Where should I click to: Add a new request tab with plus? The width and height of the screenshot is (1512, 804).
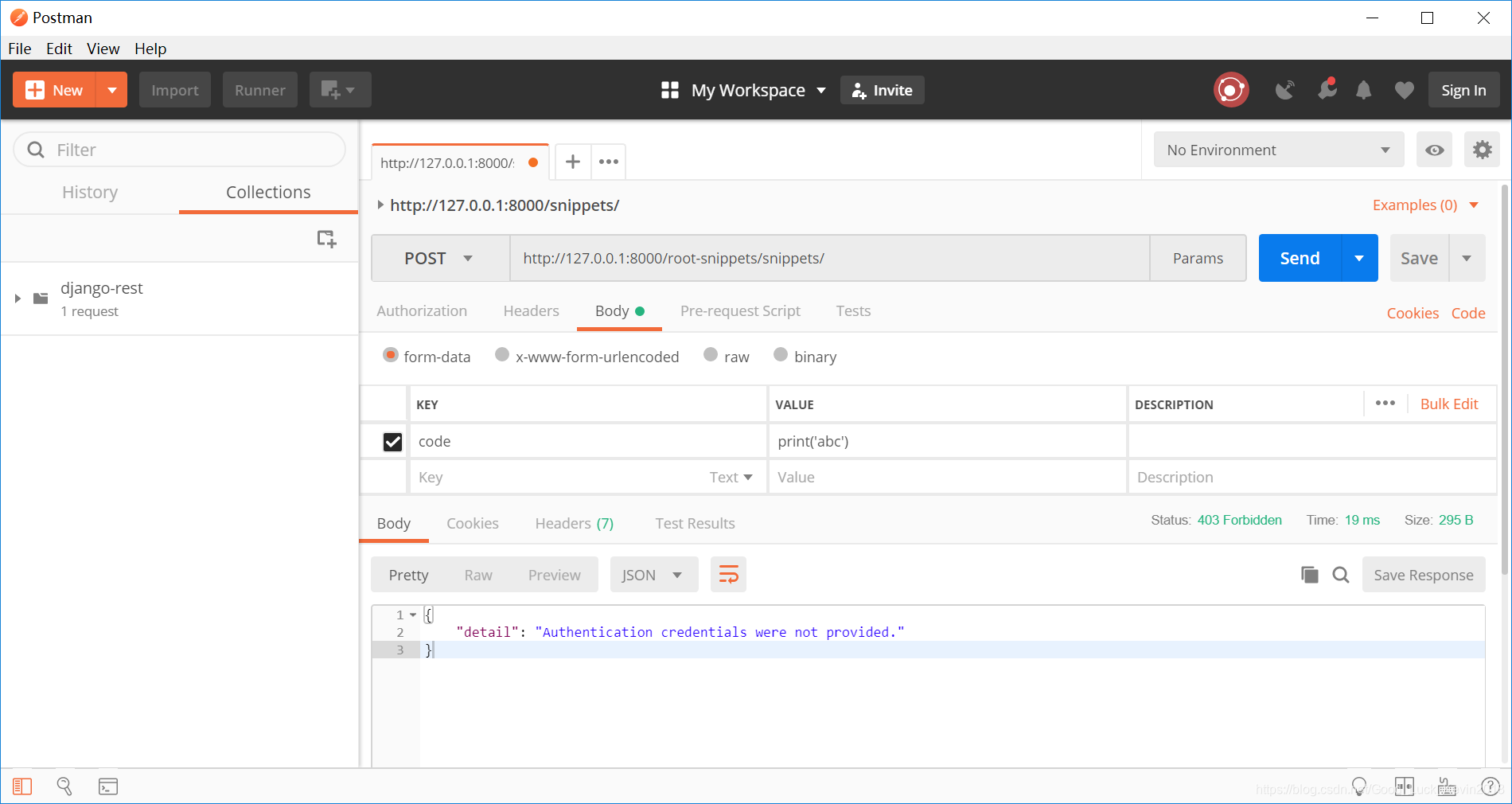572,162
